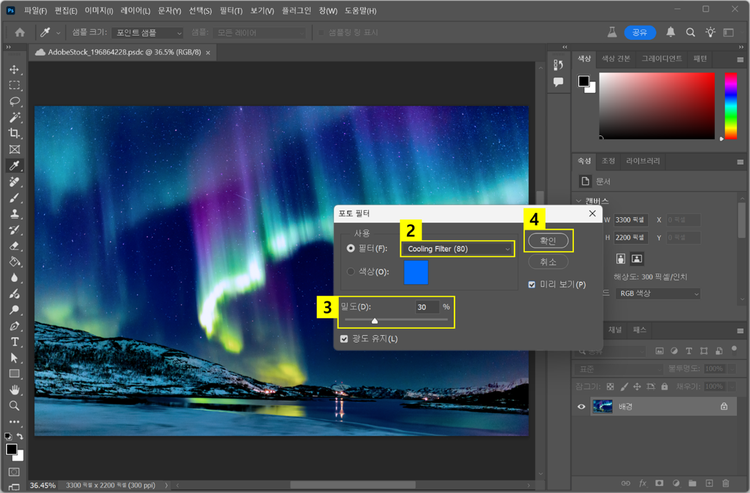Close the AdobeStock document tab

[x=208, y=53]
